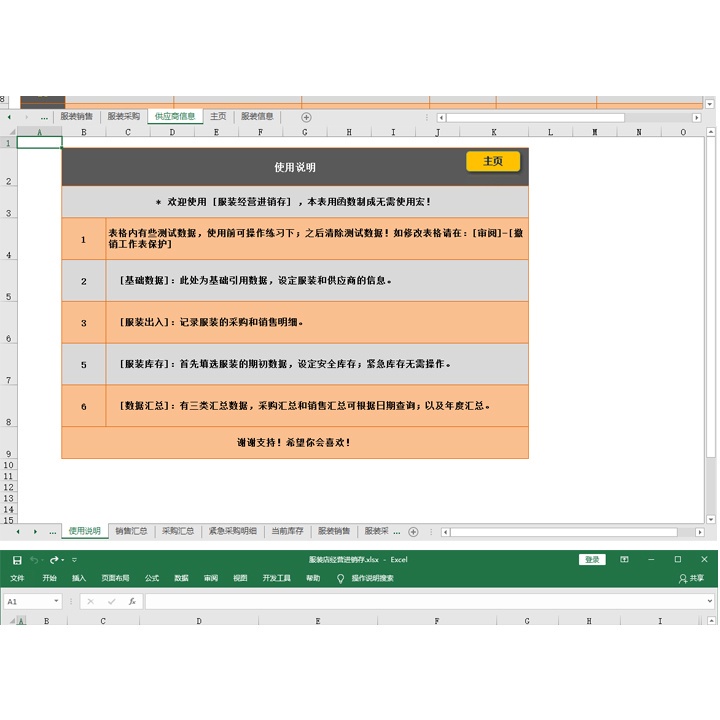The height and width of the screenshot is (720, 720).
Task: Open the 插入 ribbon tab
Action: click(x=79, y=578)
